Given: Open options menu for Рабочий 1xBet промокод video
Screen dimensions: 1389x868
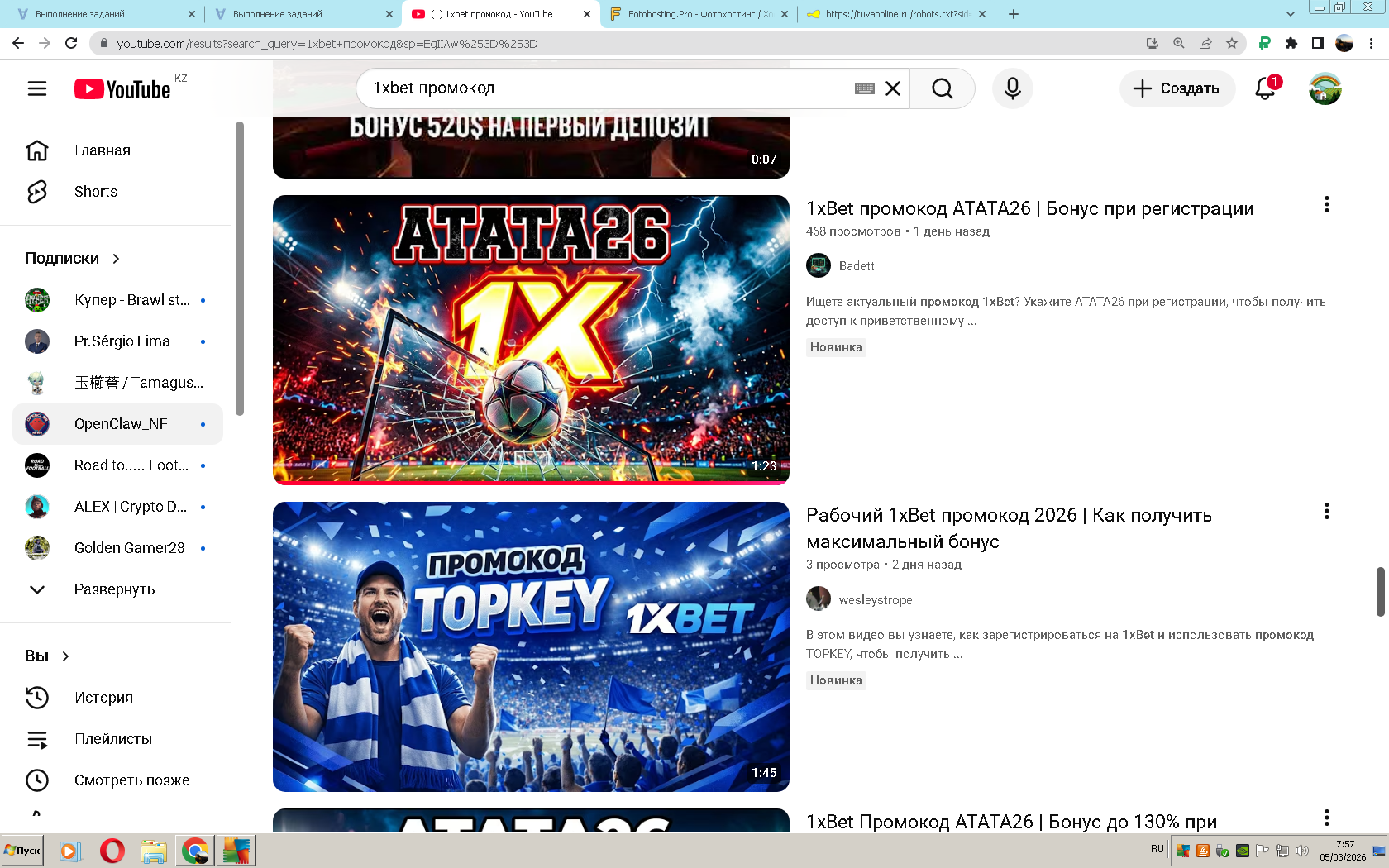Looking at the screenshot, I should pos(1327,511).
